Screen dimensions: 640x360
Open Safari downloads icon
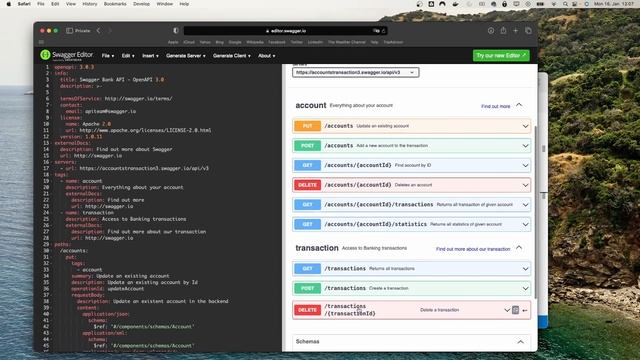tap(491, 31)
